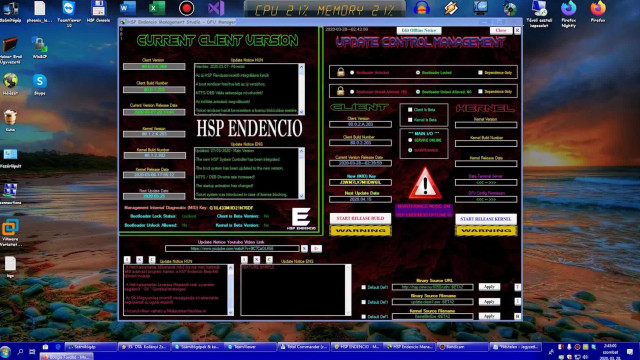Click the Next Update Date field in update panel
This screenshot has height=360, width=640.
click(360, 199)
